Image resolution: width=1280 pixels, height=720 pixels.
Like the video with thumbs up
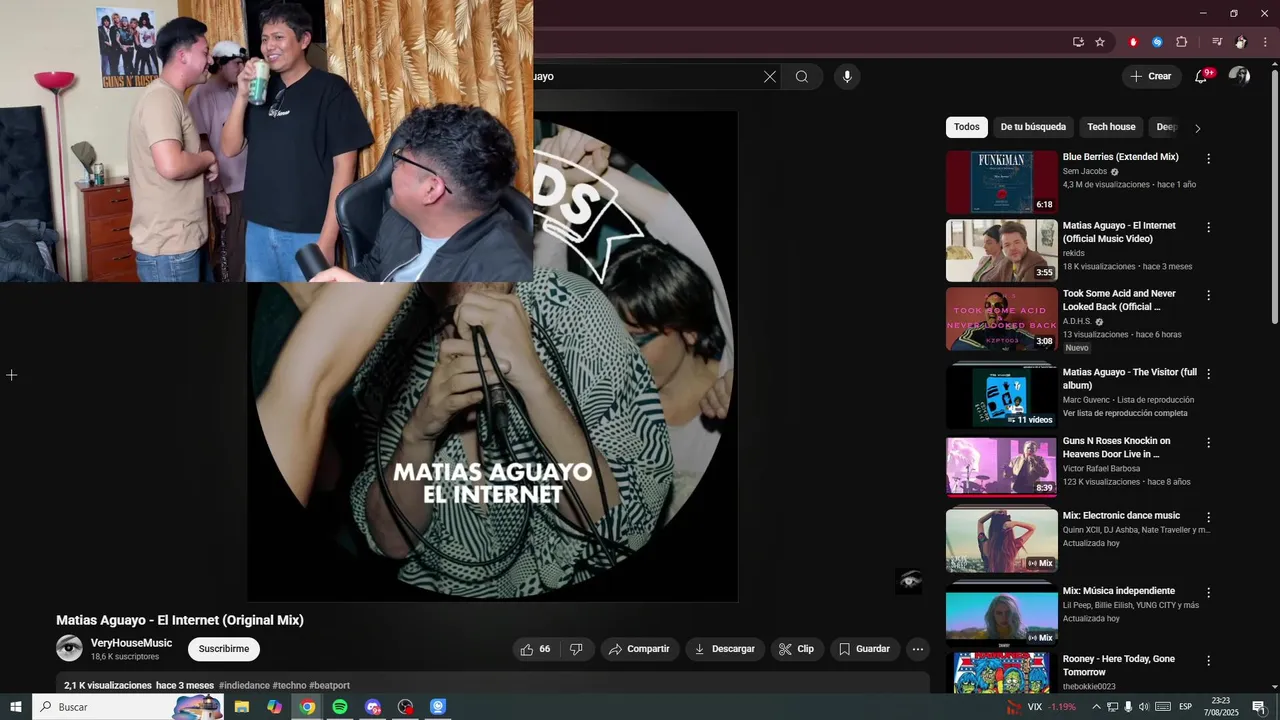point(535,649)
